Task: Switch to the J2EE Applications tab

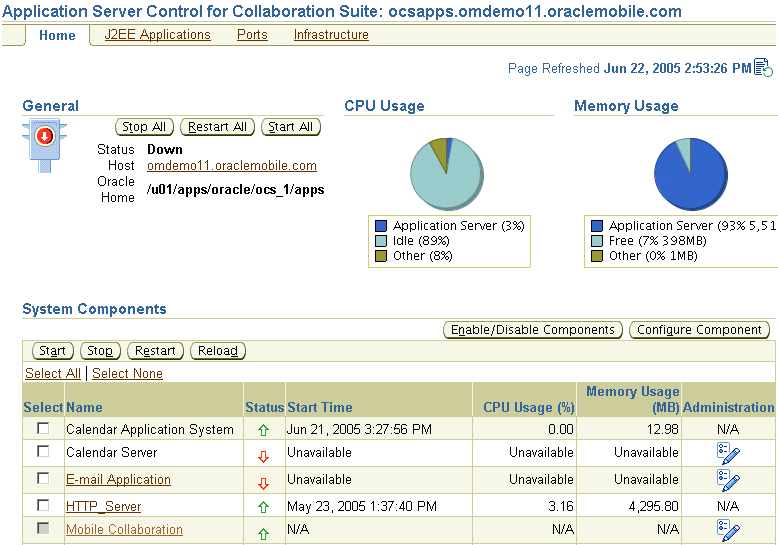Action: [x=157, y=35]
